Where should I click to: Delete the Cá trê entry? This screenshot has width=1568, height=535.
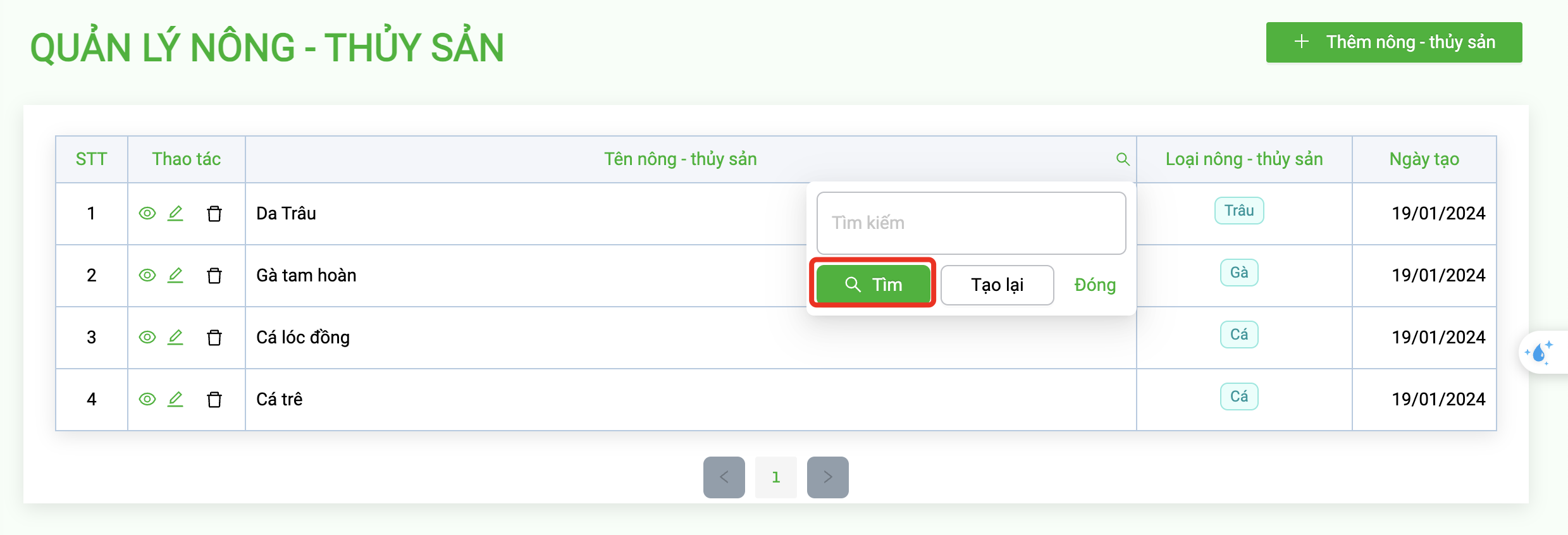coord(214,399)
